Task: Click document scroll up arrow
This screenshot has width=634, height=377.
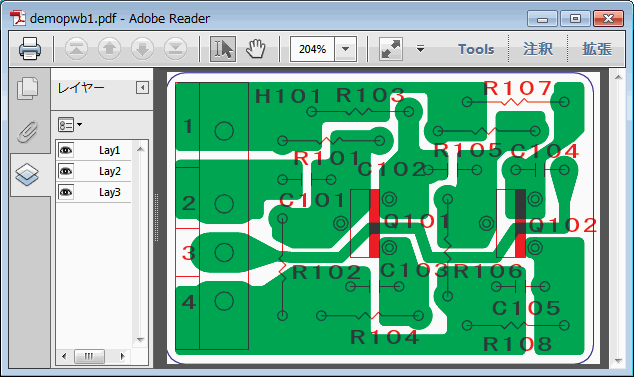Action: pos(618,77)
